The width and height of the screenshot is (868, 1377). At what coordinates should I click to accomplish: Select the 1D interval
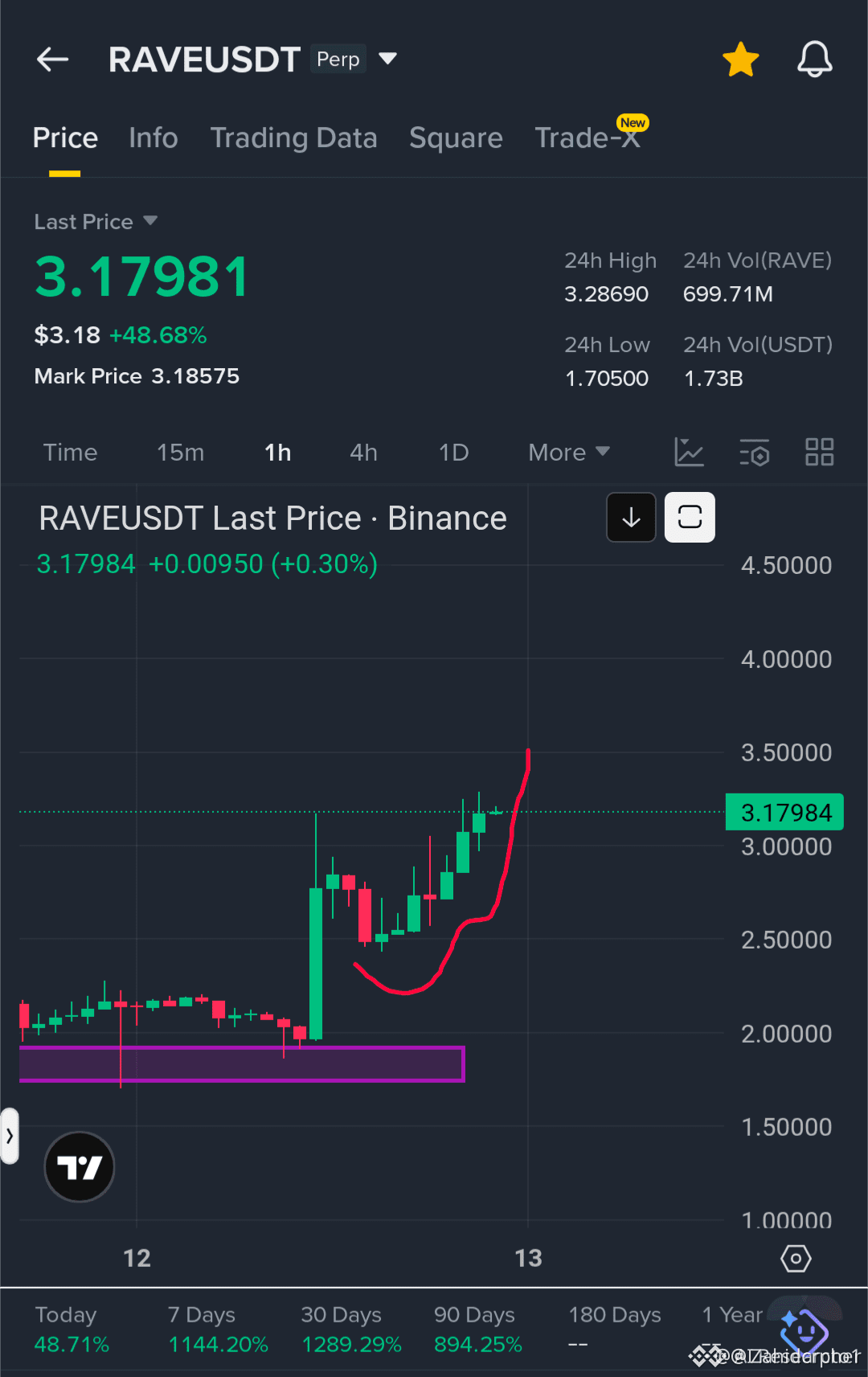point(453,453)
